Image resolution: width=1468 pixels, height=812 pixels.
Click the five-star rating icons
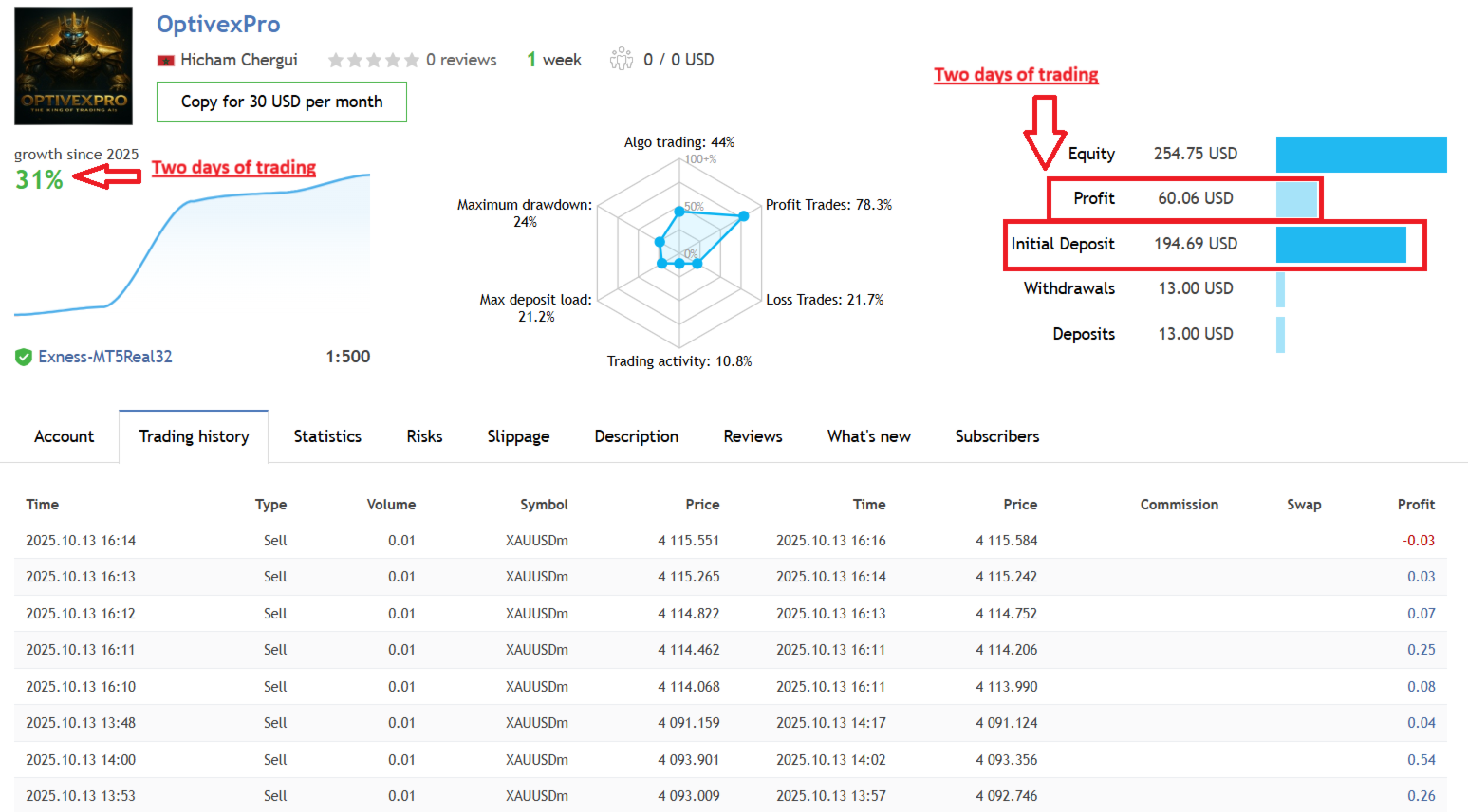tap(373, 61)
